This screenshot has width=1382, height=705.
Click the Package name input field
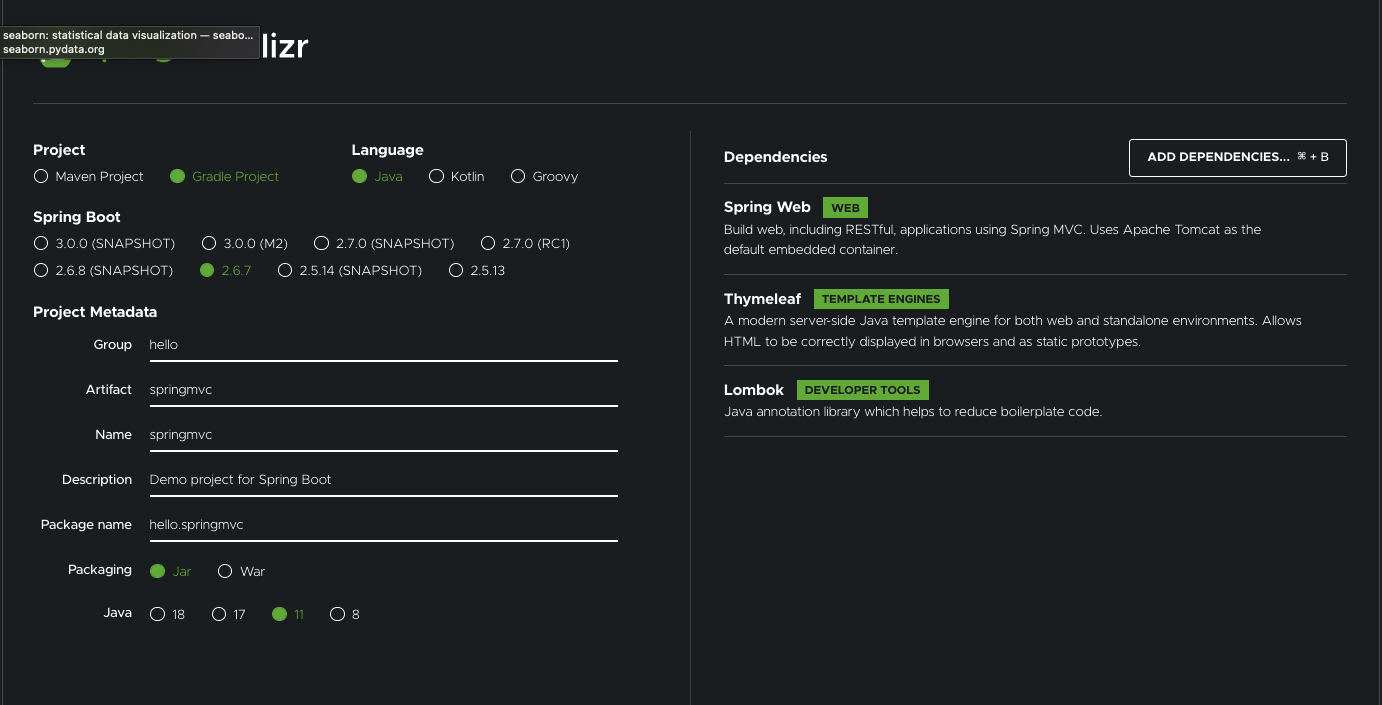[383, 525]
